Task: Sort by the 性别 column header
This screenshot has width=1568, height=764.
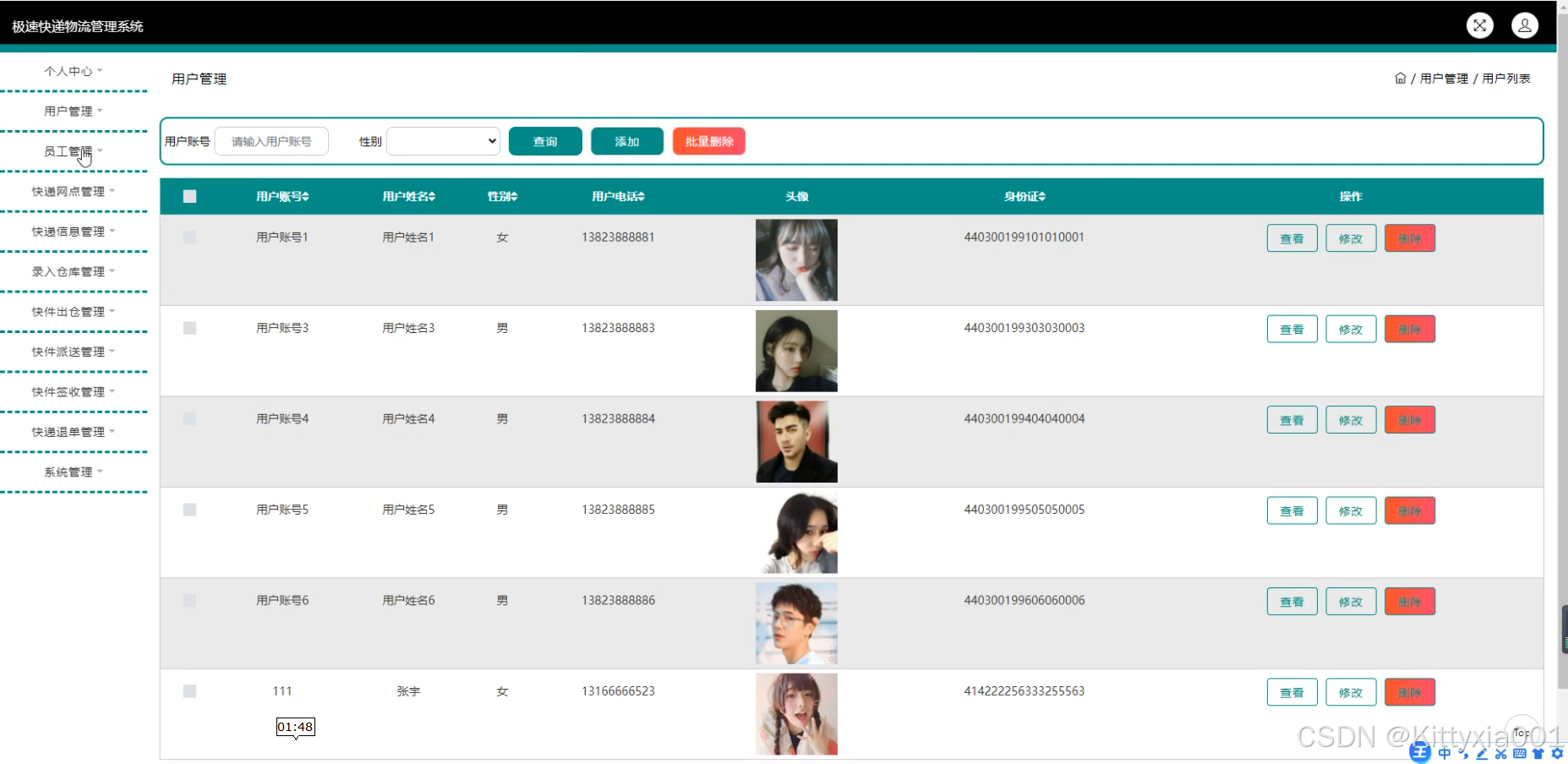Action: click(502, 196)
